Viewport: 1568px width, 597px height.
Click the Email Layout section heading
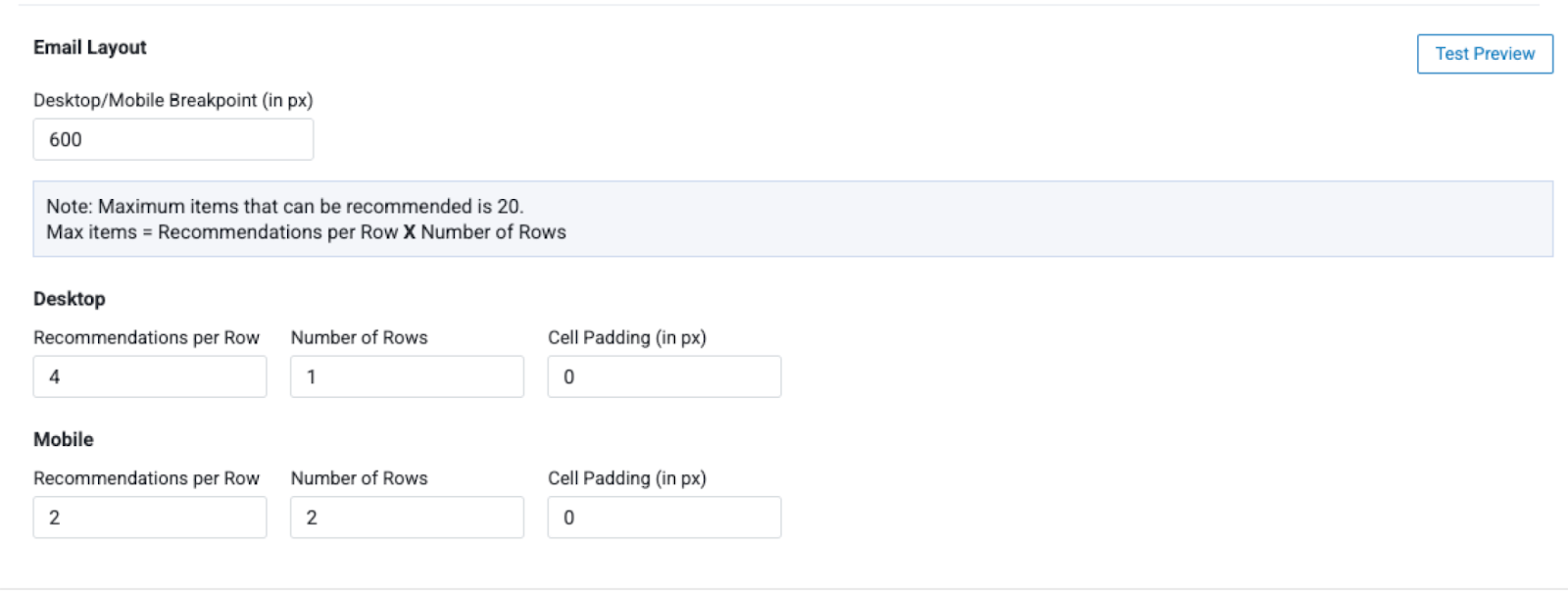tap(90, 47)
